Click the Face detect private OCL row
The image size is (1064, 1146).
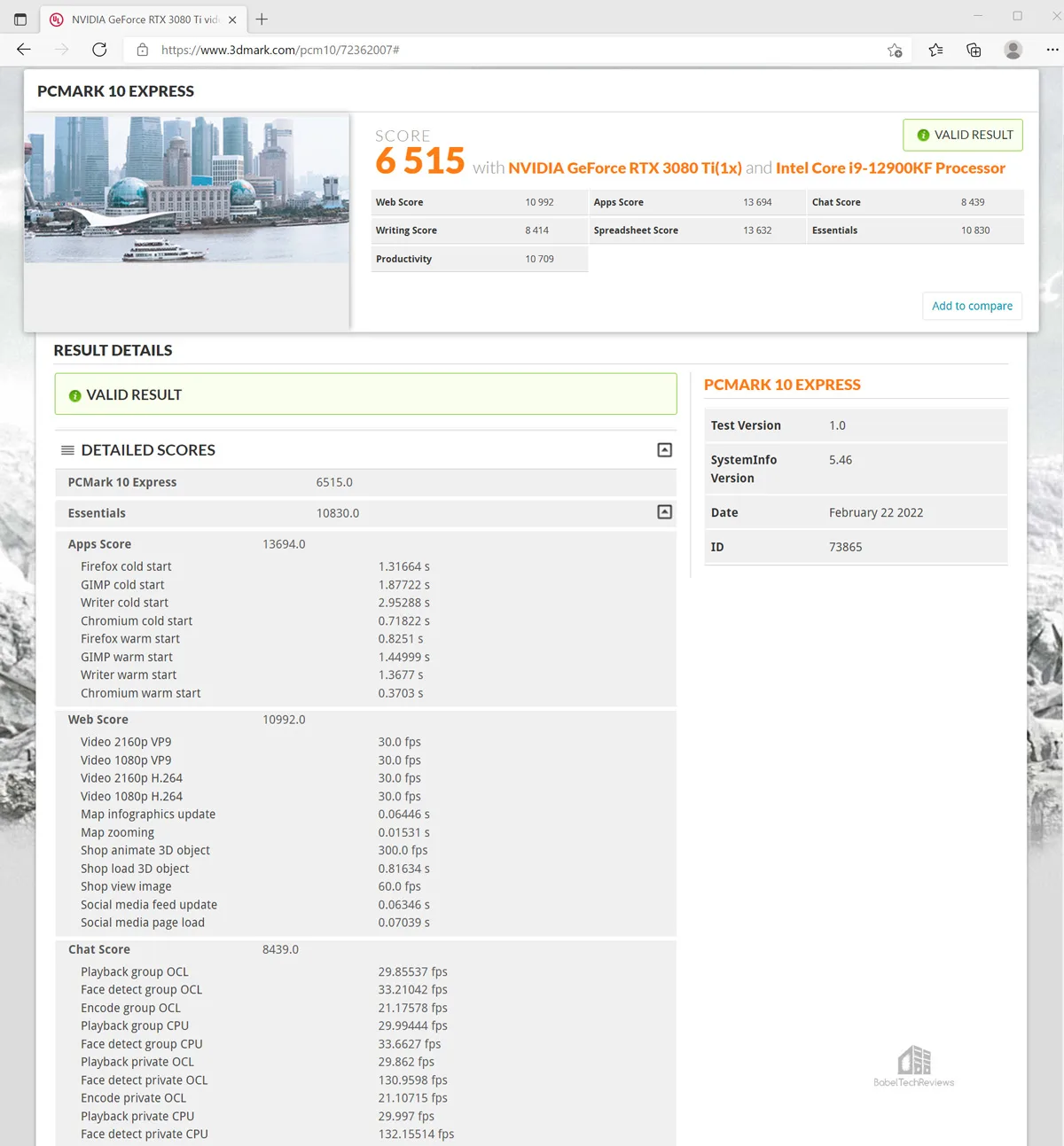365,1080
